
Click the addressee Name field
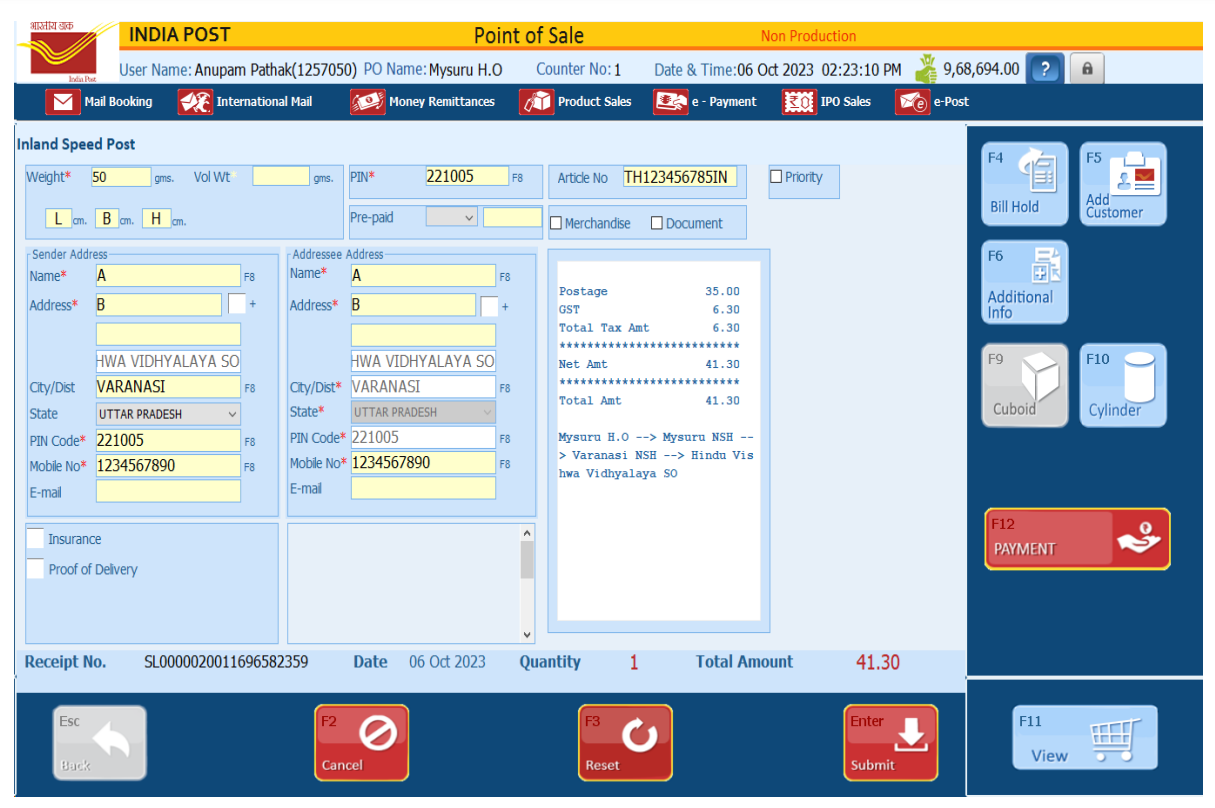[x=423, y=276]
